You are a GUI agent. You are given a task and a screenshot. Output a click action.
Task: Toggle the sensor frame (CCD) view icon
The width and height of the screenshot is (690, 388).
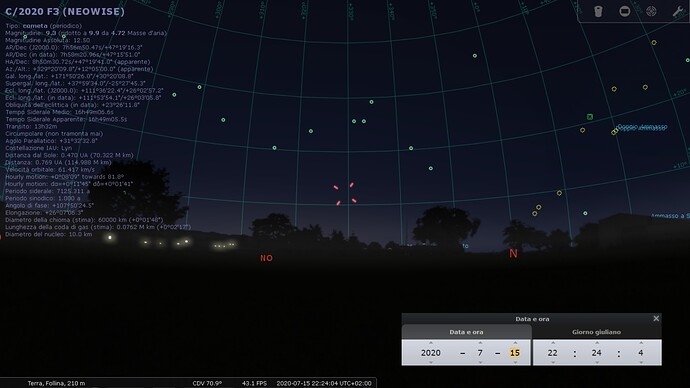pos(624,11)
